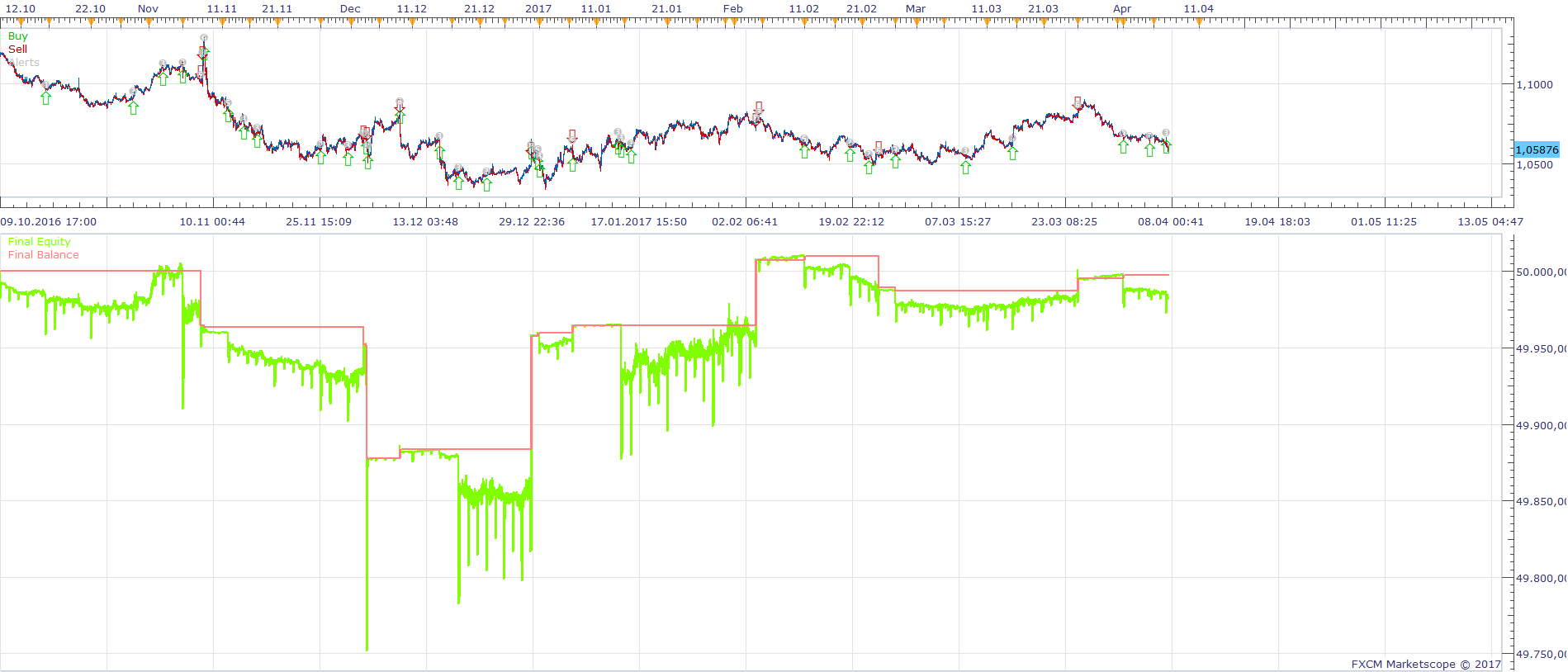Click the 08.04 00:41 timestamp
Image resolution: width=1568 pixels, height=672 pixels.
click(1171, 221)
